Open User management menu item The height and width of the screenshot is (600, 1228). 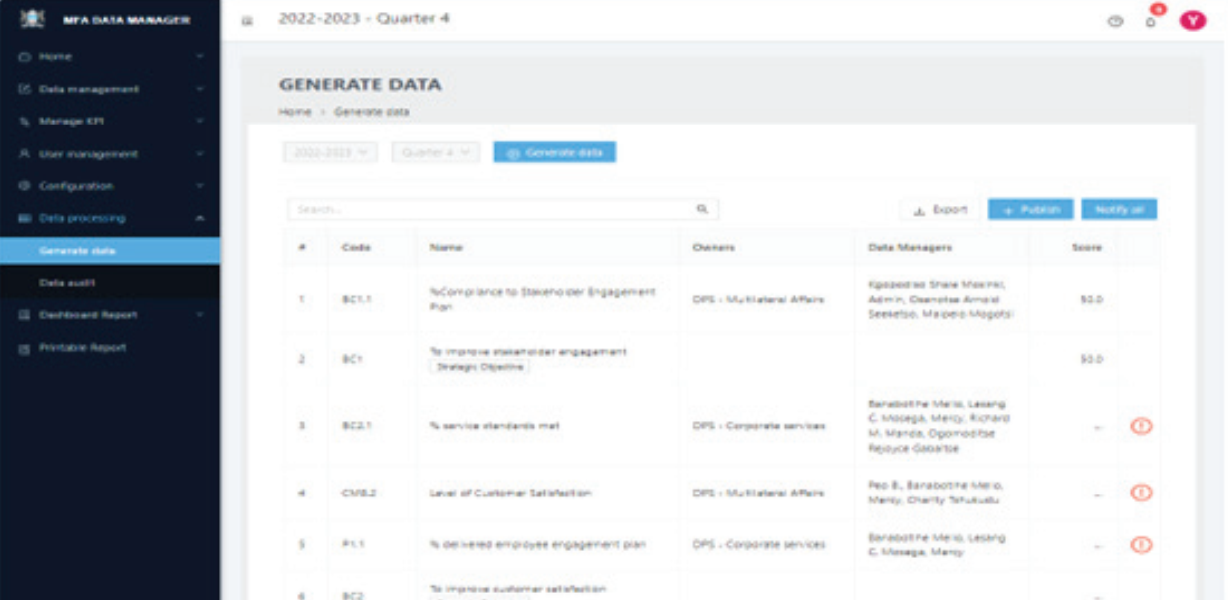point(110,154)
